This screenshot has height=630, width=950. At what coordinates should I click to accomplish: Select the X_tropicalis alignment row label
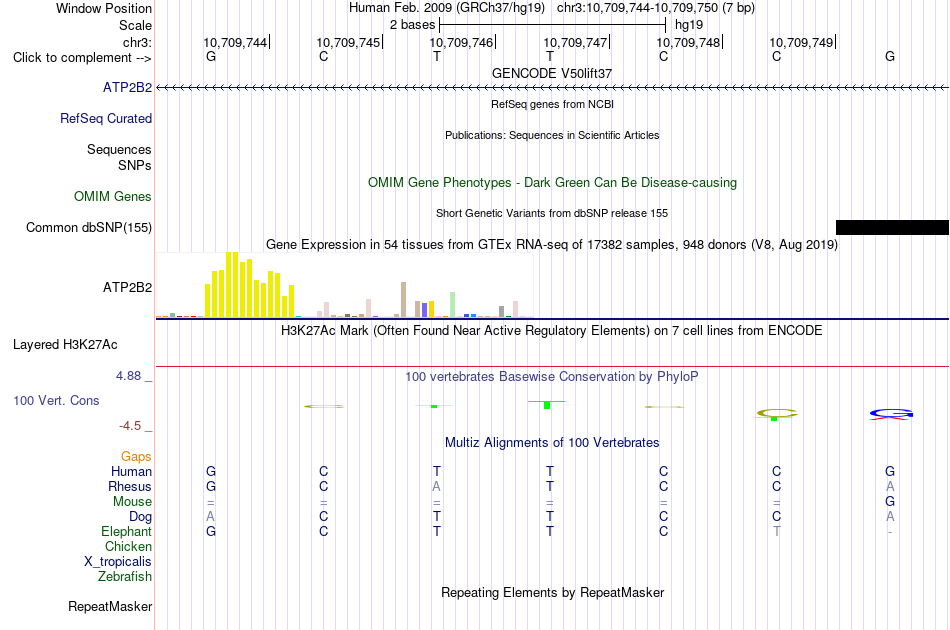pyautogui.click(x=118, y=562)
